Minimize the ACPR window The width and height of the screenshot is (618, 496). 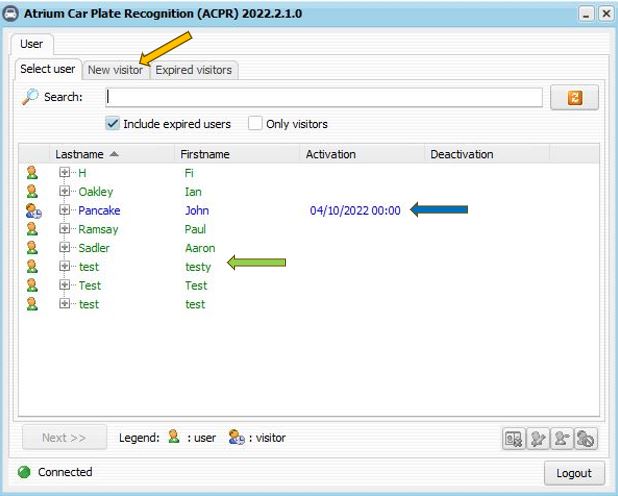[x=586, y=14]
